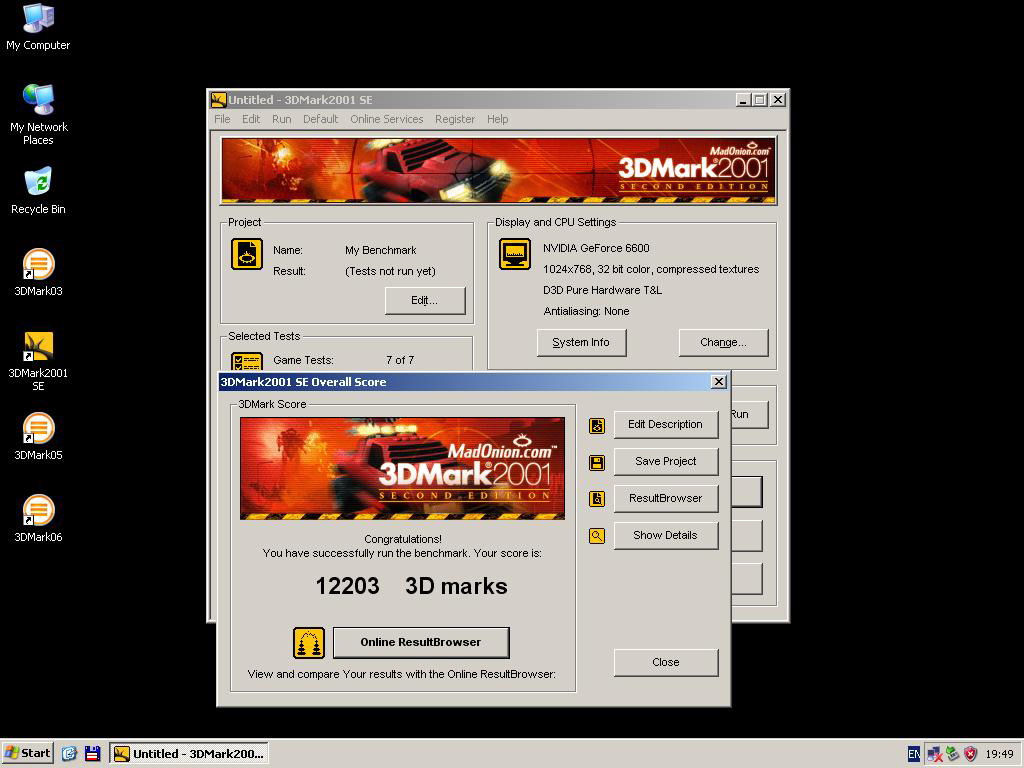Screen dimensions: 1024x768
Task: Click the System Info button
Action: (x=581, y=342)
